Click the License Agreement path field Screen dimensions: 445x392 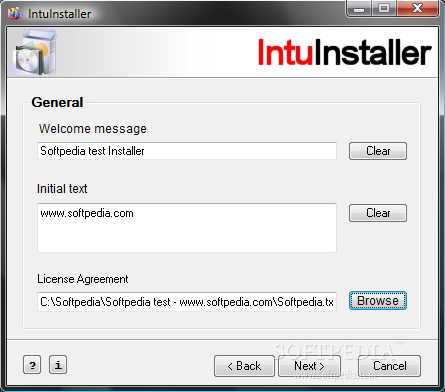click(187, 302)
